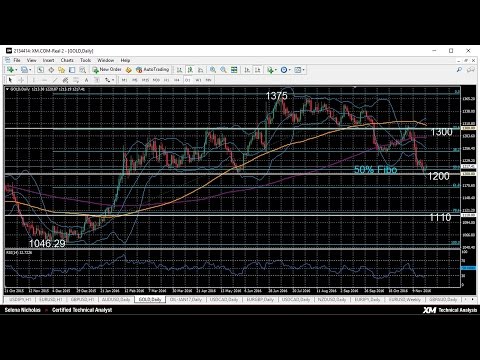Select the equidistant channel tool
480x360 pixels.
(x=65, y=80)
